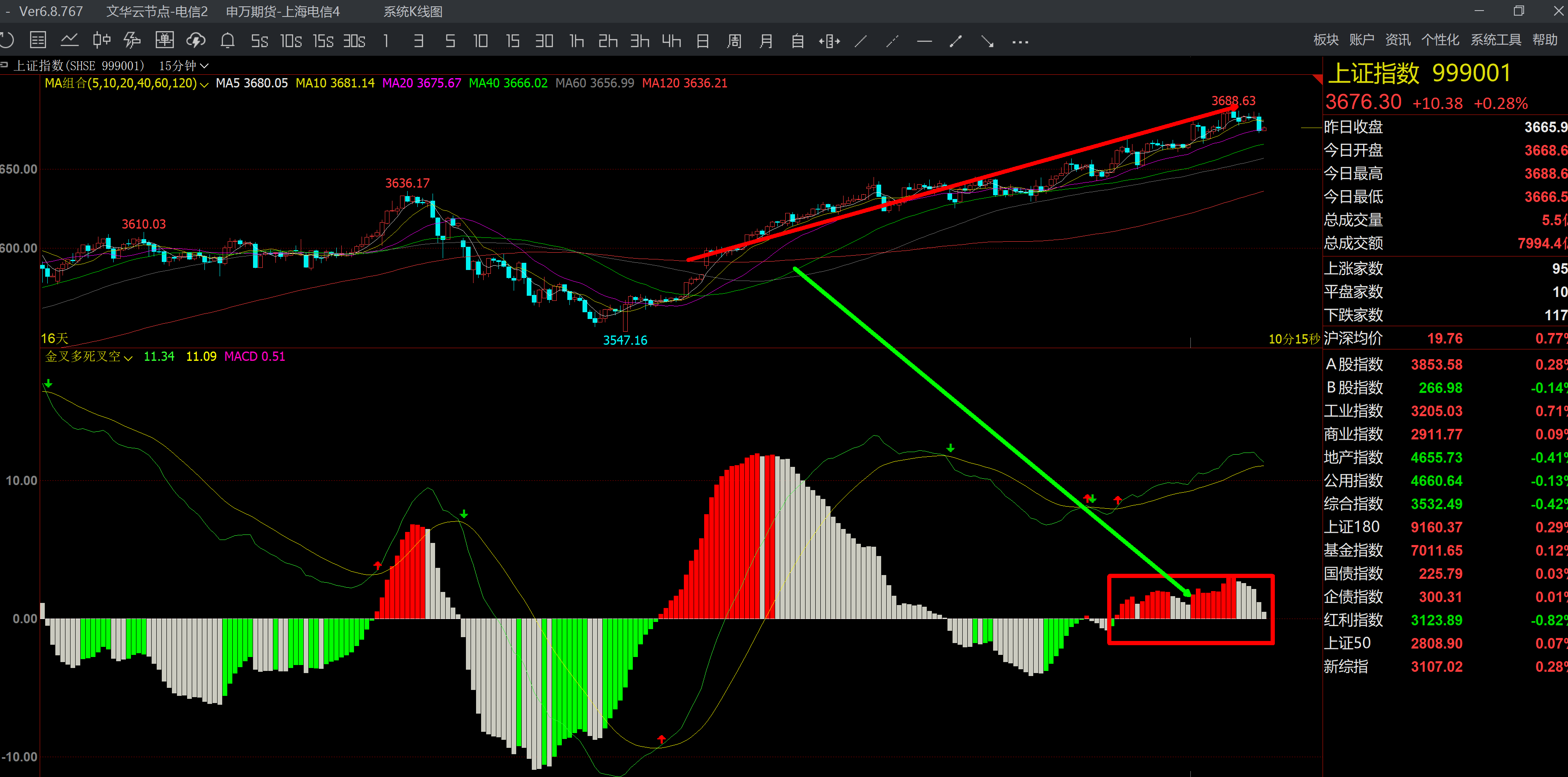Image resolution: width=1568 pixels, height=777 pixels.
Task: Switch to the time-share line chart icon
Action: pyautogui.click(x=69, y=41)
